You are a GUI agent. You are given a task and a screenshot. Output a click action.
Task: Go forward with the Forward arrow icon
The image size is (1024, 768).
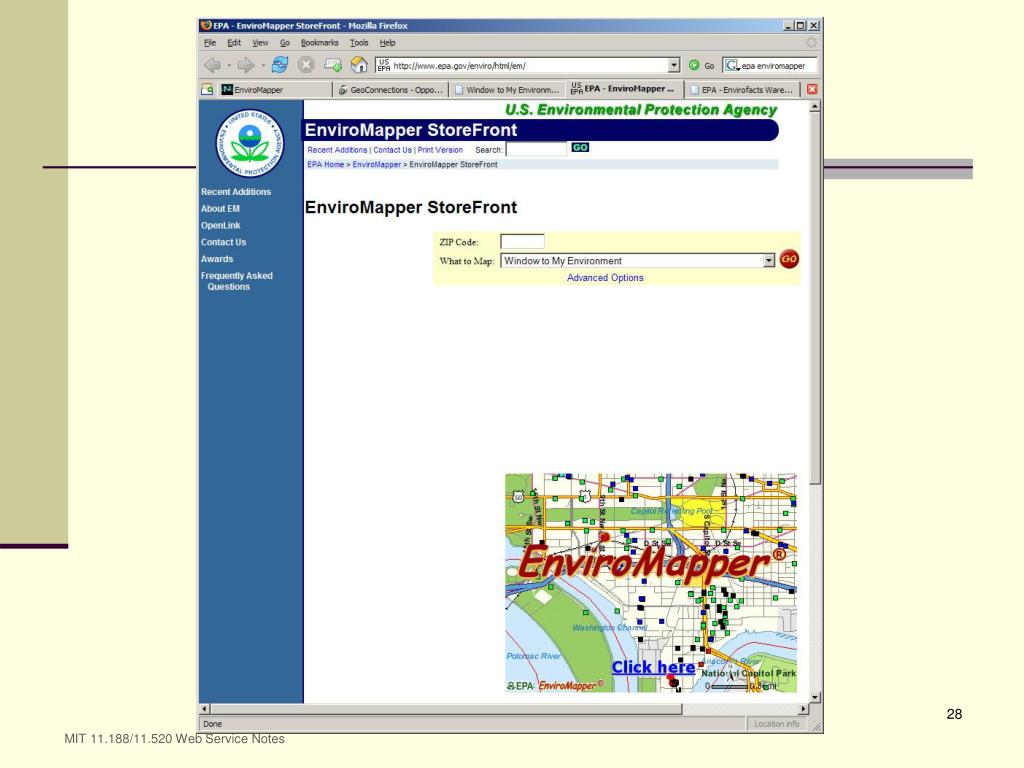pyautogui.click(x=246, y=65)
